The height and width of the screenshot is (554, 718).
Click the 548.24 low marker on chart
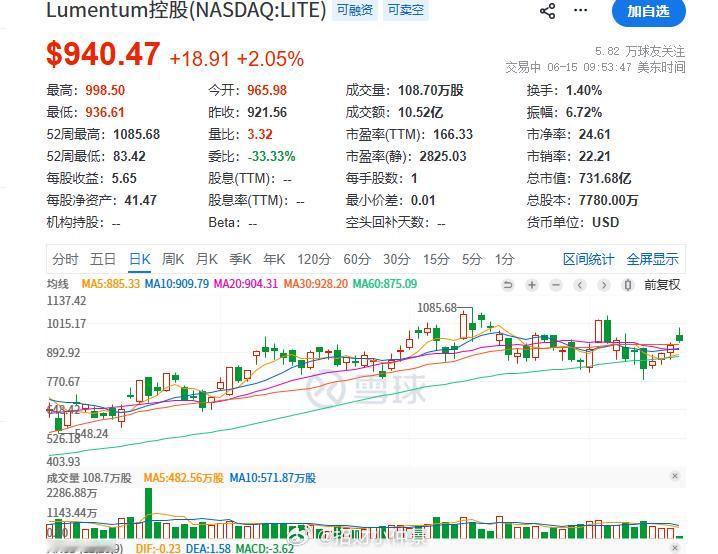pyautogui.click(x=92, y=434)
